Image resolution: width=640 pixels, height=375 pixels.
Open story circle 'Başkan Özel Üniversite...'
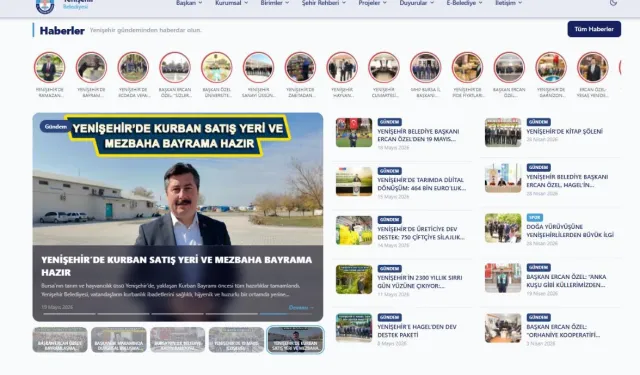(x=217, y=67)
